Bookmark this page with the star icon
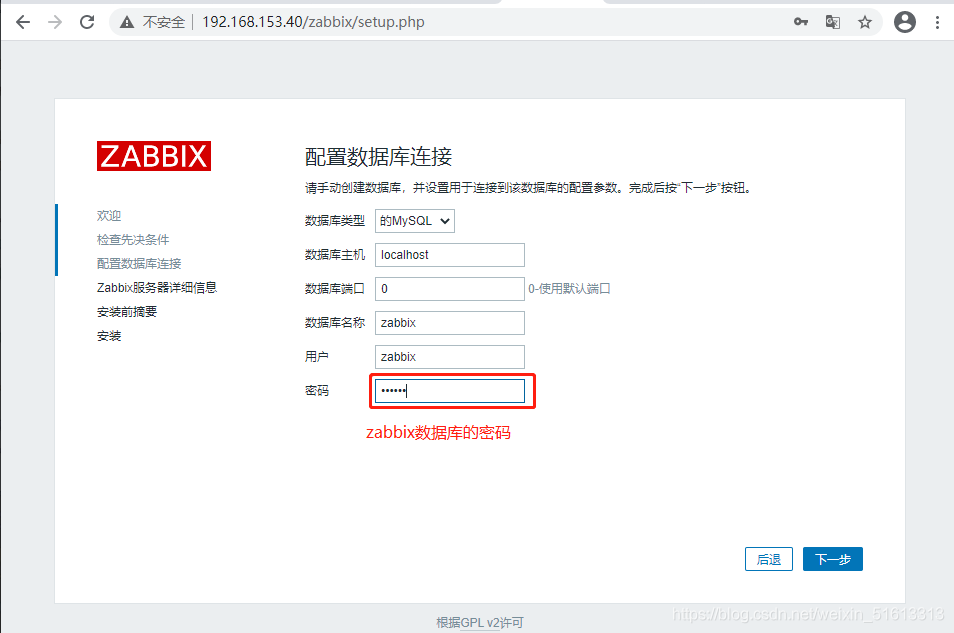Image resolution: width=954 pixels, height=633 pixels. 865,23
